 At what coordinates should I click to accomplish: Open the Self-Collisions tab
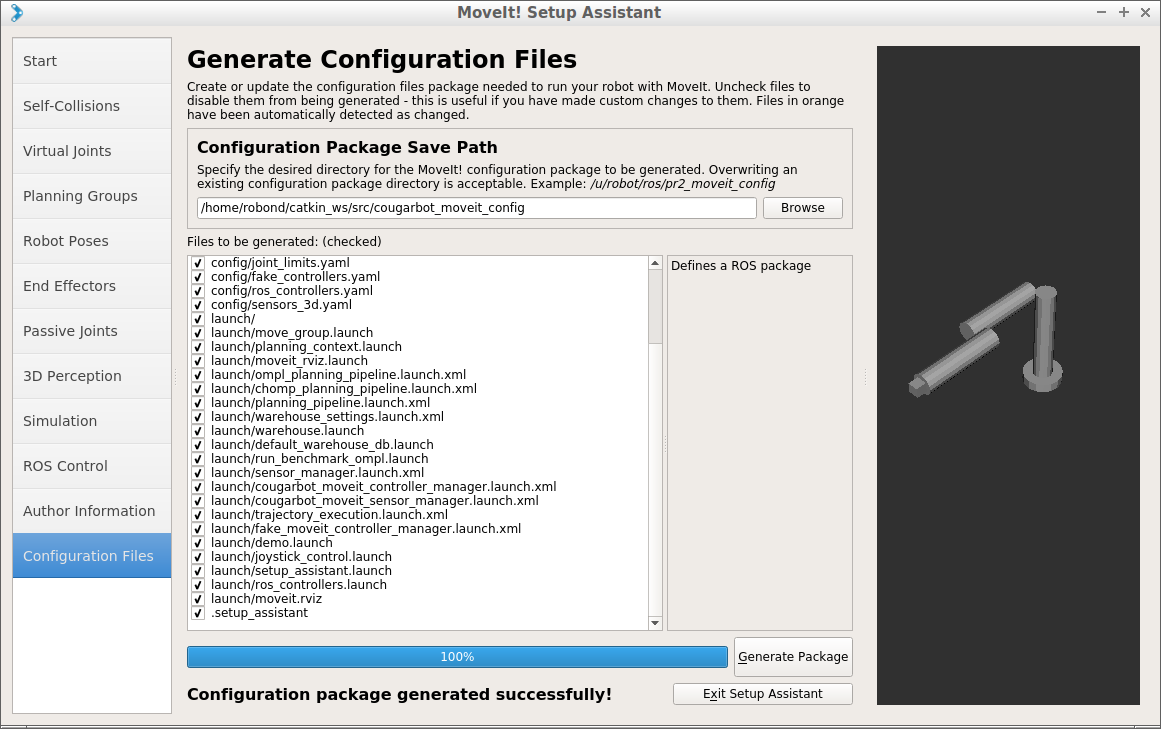click(92, 106)
